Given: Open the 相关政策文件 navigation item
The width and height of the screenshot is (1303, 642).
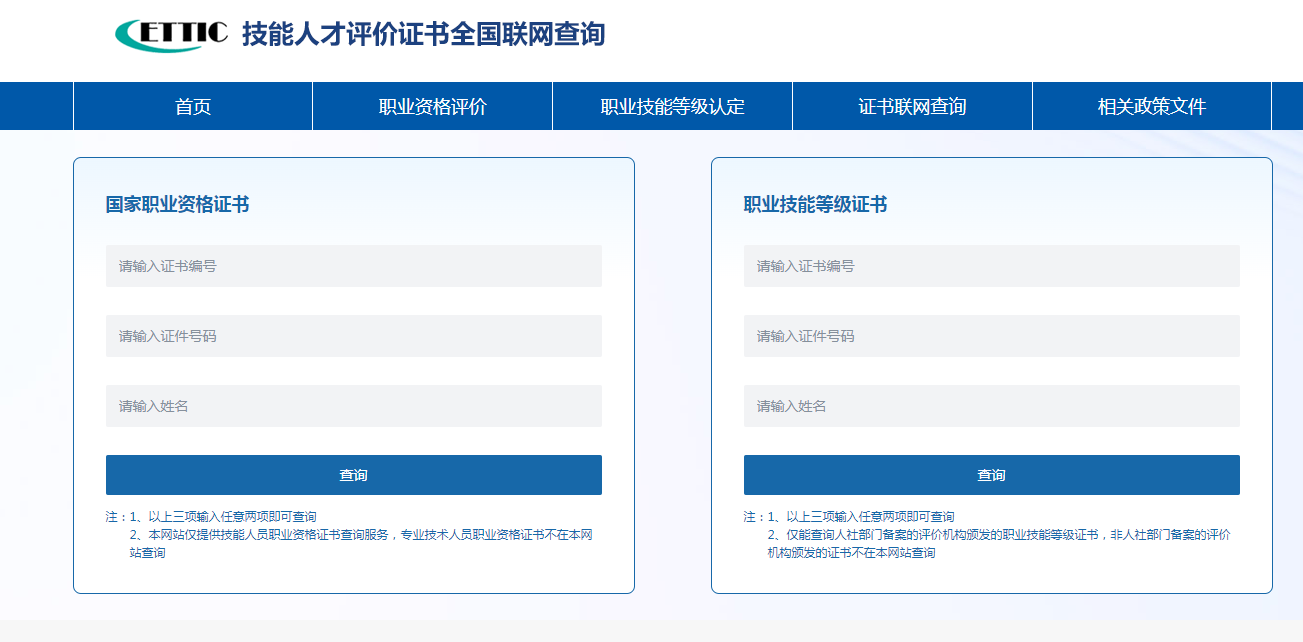Looking at the screenshot, I should pyautogui.click(x=1151, y=107).
